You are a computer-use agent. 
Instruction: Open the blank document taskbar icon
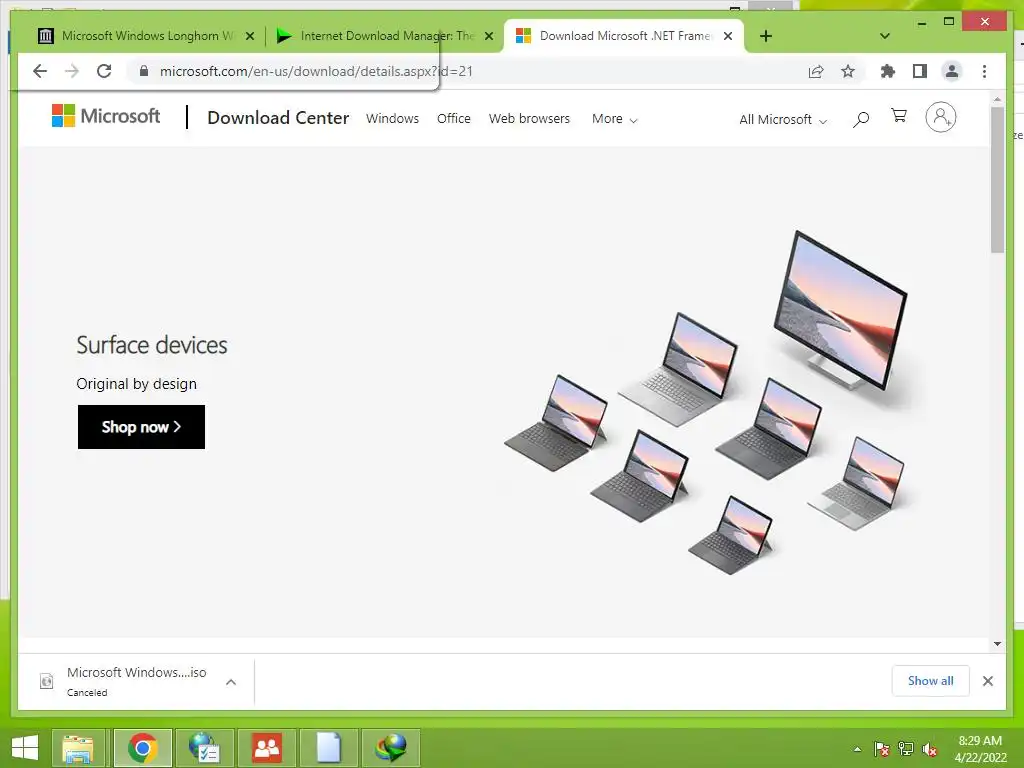(328, 748)
